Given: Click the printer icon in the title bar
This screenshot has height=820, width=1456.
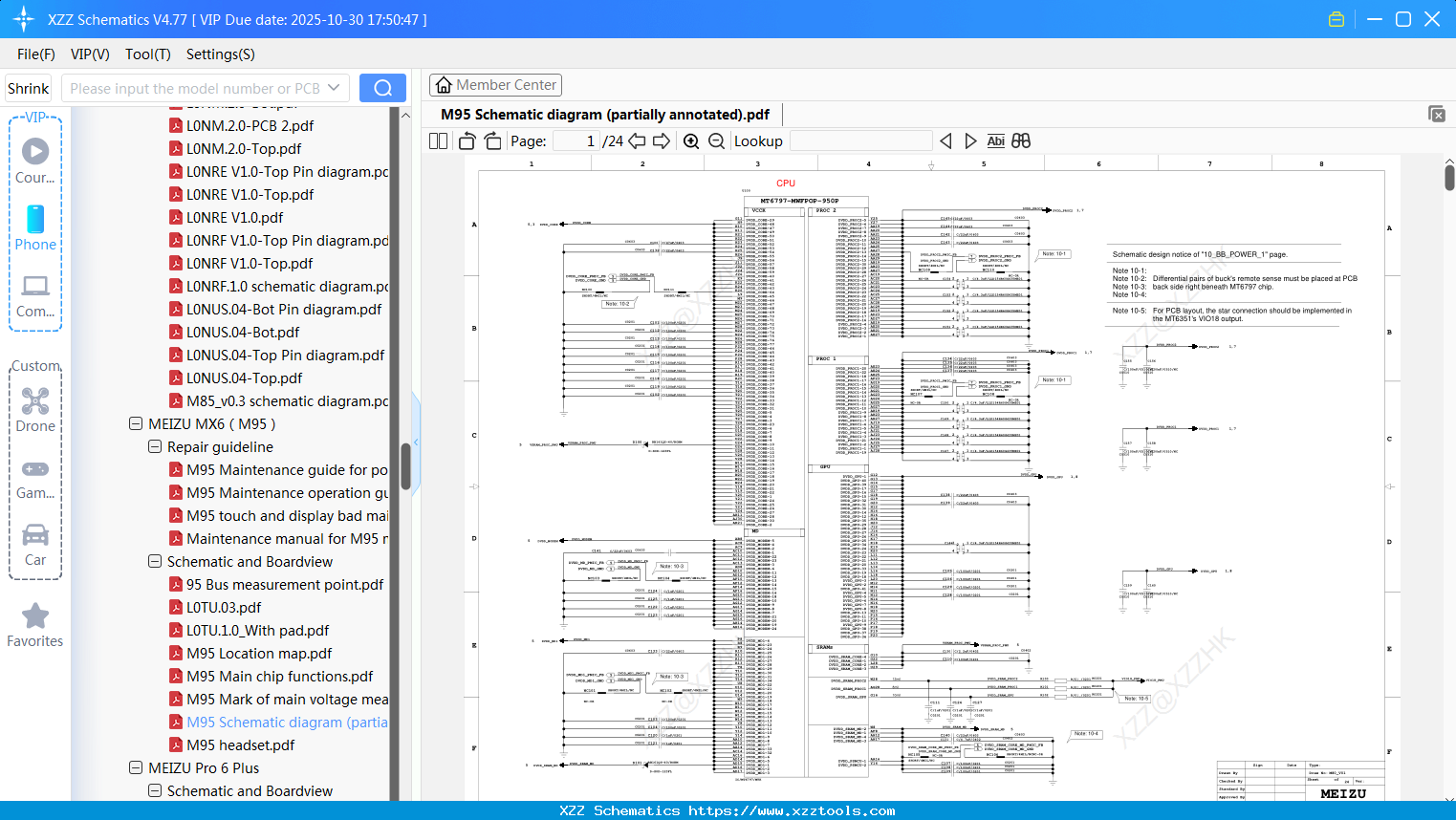Looking at the screenshot, I should tap(1336, 18).
